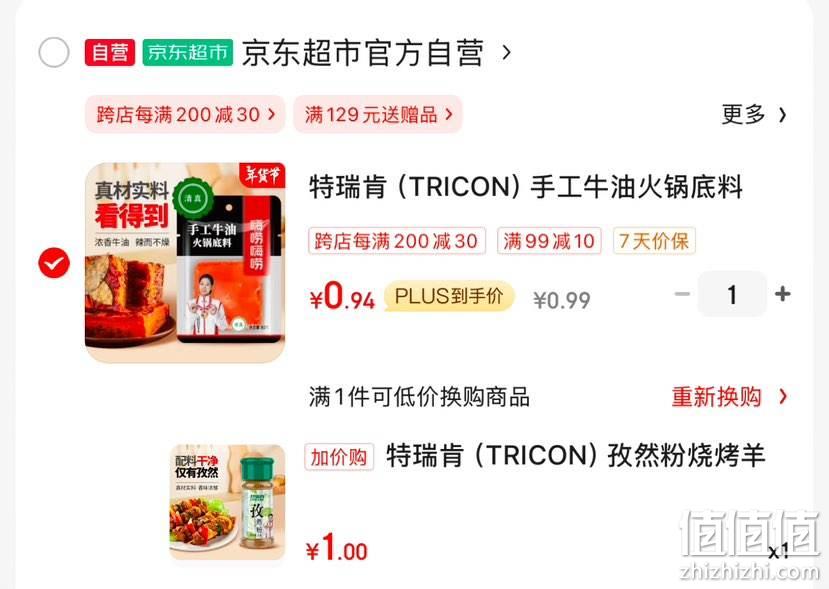Tap the 加价购 tag
Image resolution: width=829 pixels, height=589 pixels.
339,457
